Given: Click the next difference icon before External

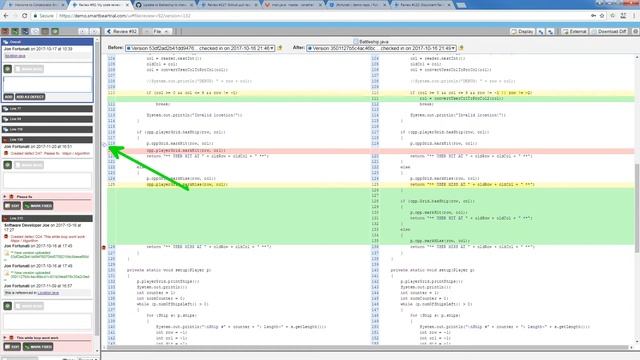Looking at the screenshot, I should [551, 31].
